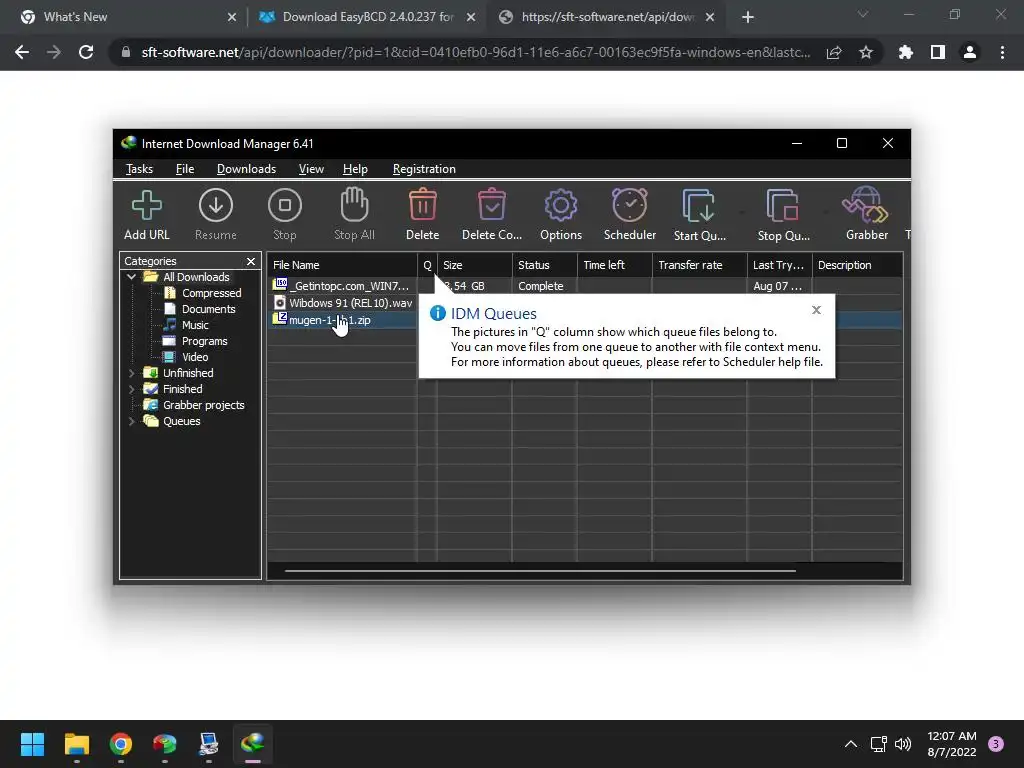The image size is (1024, 768).
Task: Open the View menu
Action: coord(311,169)
